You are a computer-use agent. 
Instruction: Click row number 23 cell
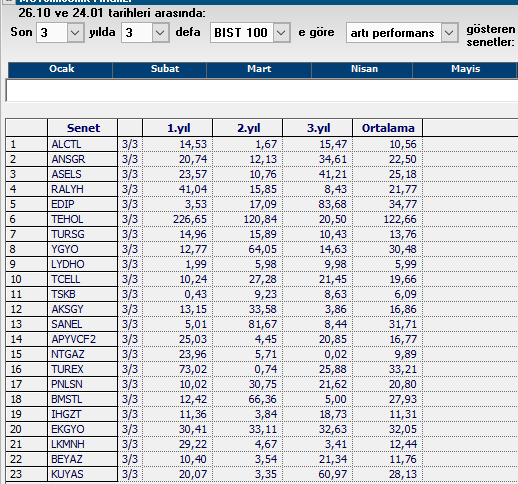coord(27,474)
